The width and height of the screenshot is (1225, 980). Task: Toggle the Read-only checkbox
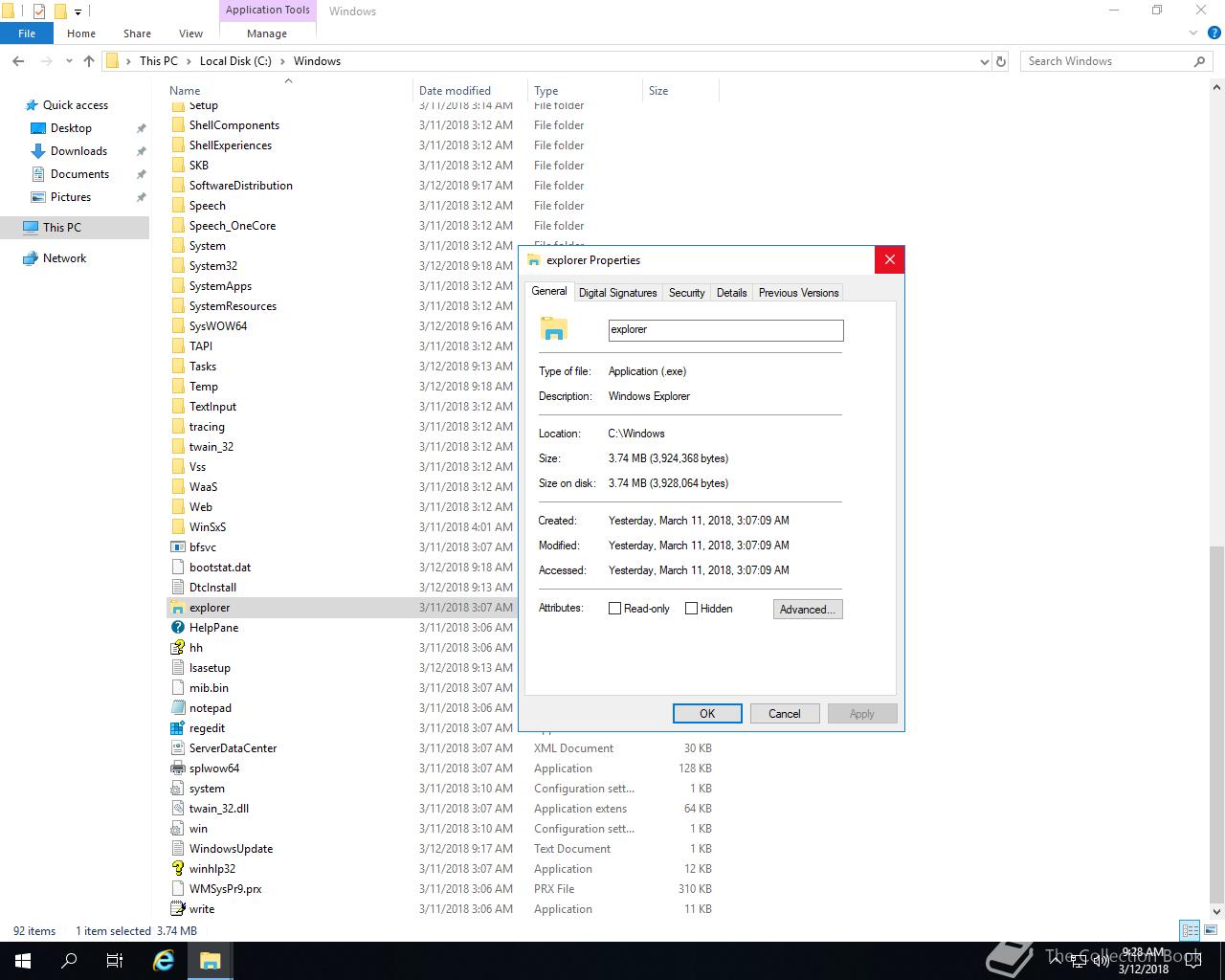615,609
